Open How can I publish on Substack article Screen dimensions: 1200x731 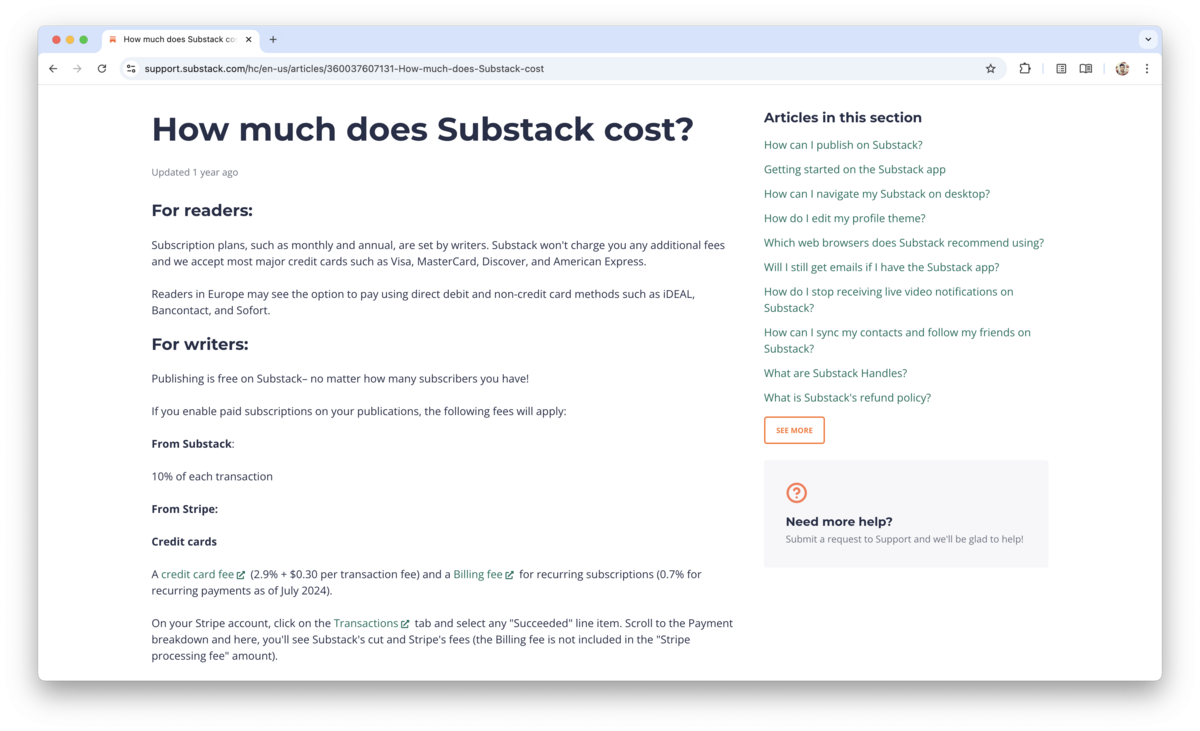[843, 144]
